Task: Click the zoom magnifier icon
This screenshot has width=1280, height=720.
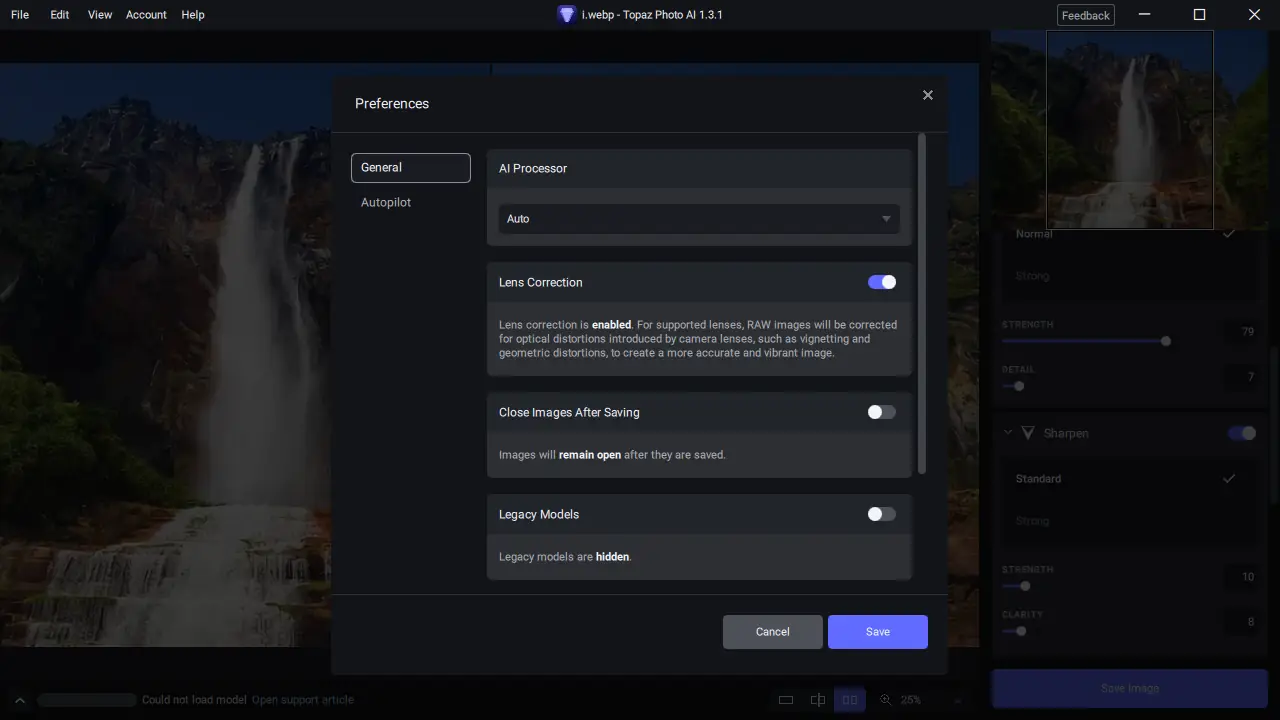Action: pyautogui.click(x=885, y=700)
